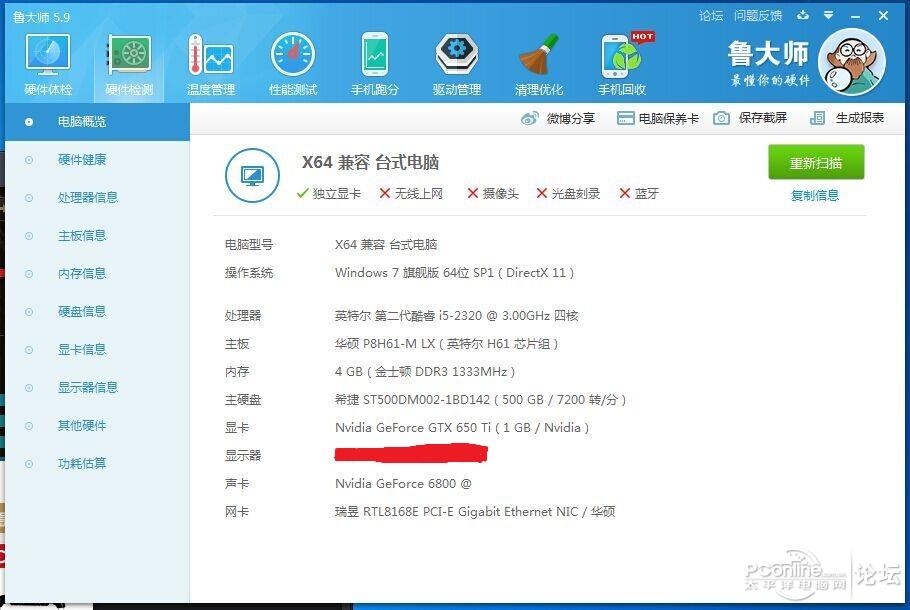Open 温度管理 temperature management
910x610 pixels.
(211, 64)
